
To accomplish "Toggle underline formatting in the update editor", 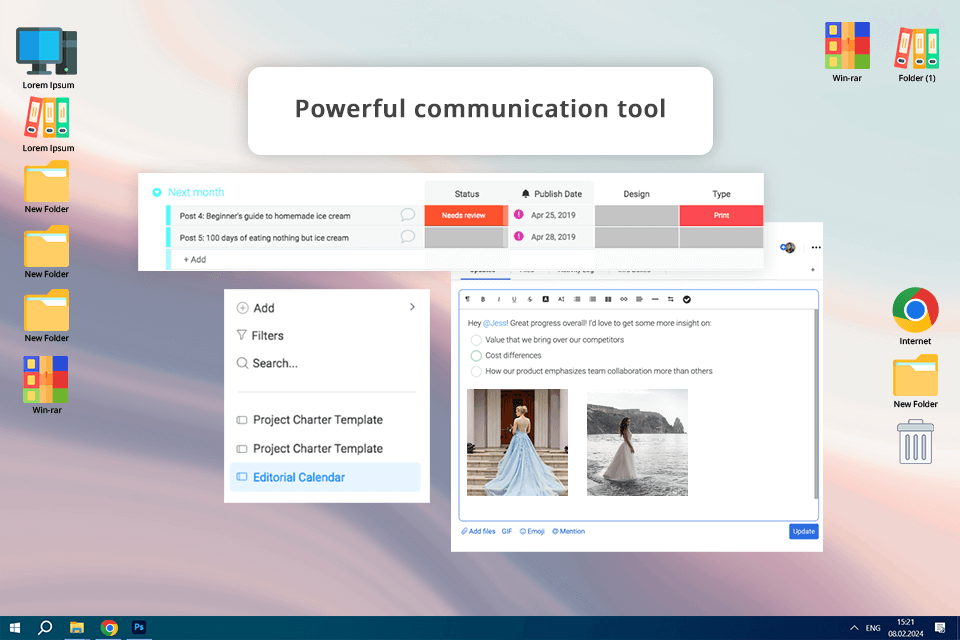I will (514, 299).
